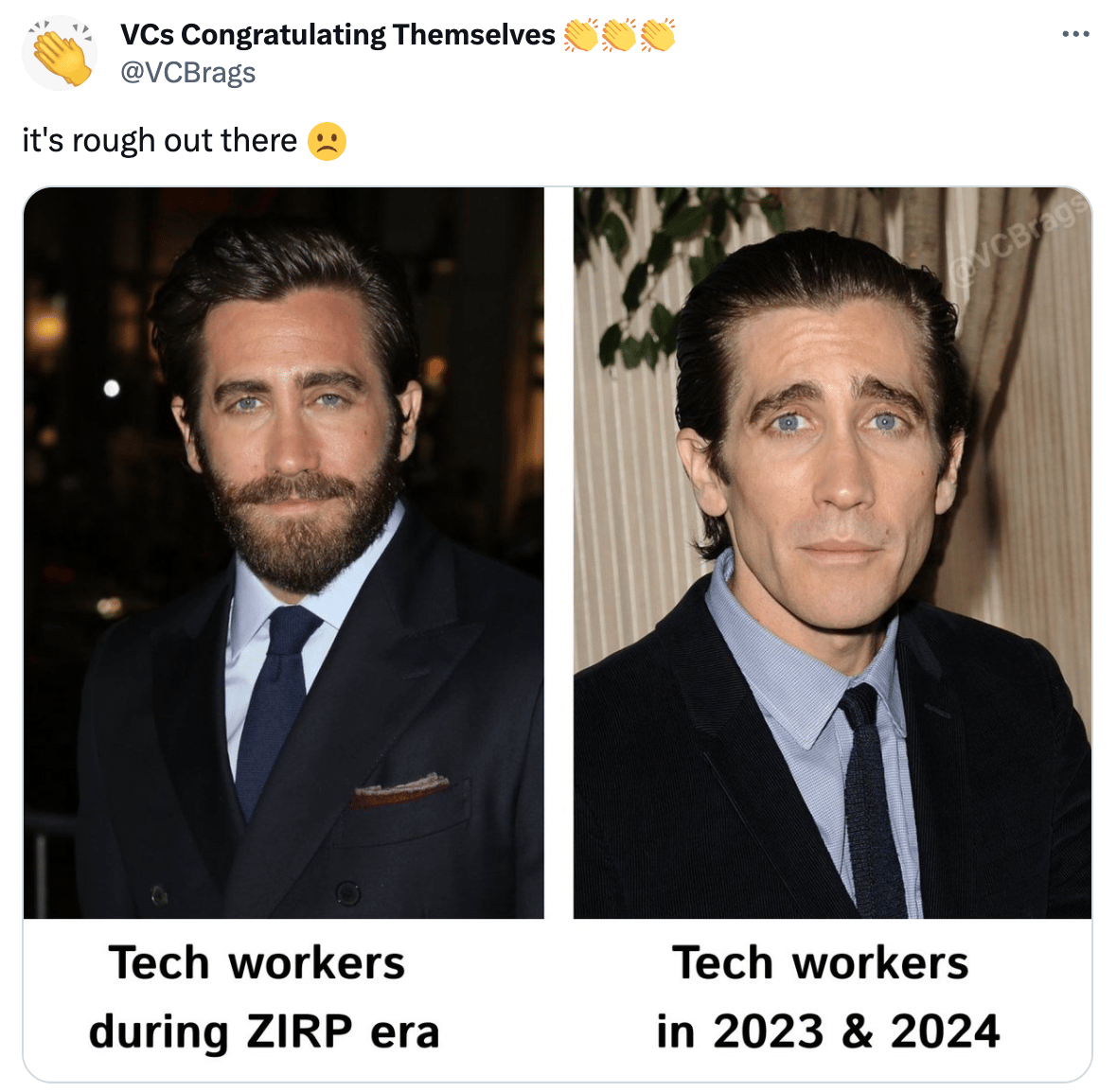The image size is (1117, 1092).
Task: Select the "it's rough out there" tweet text
Action: pyautogui.click(x=160, y=140)
